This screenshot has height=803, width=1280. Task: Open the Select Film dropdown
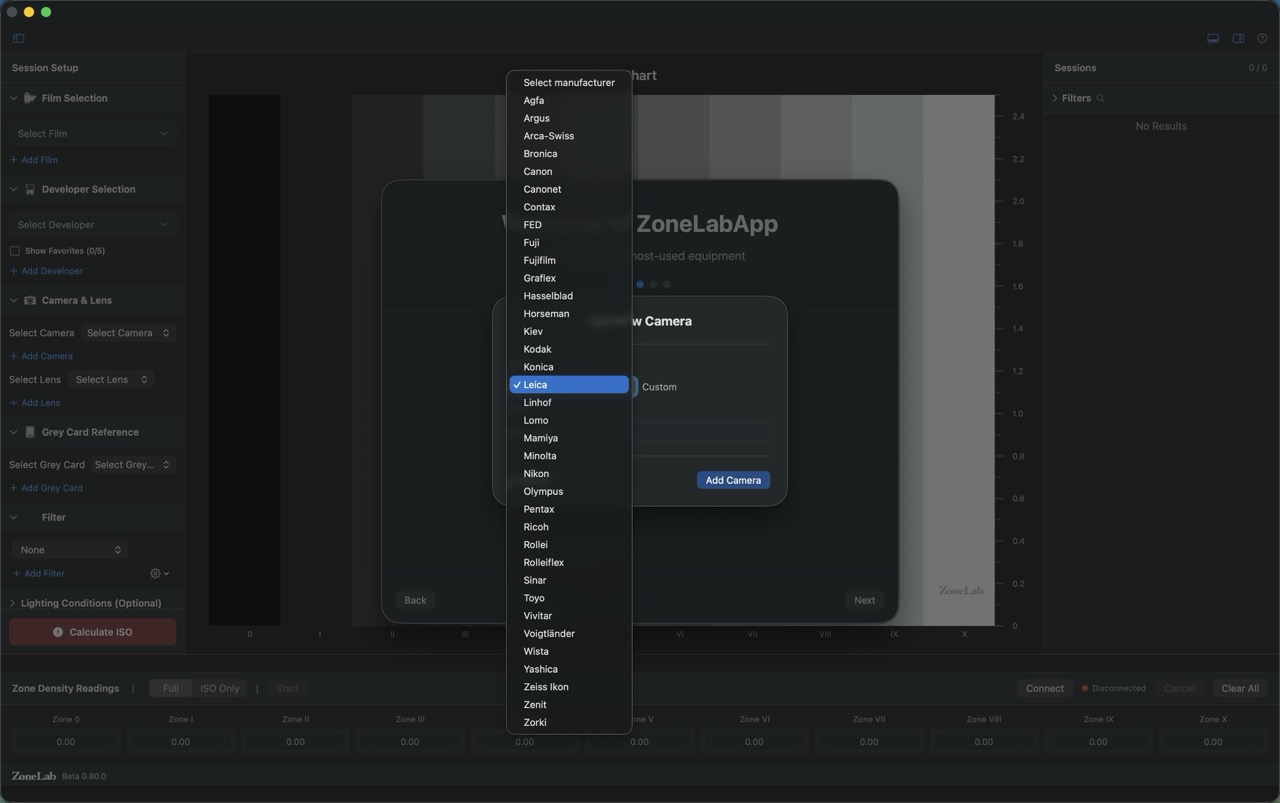tap(92, 134)
